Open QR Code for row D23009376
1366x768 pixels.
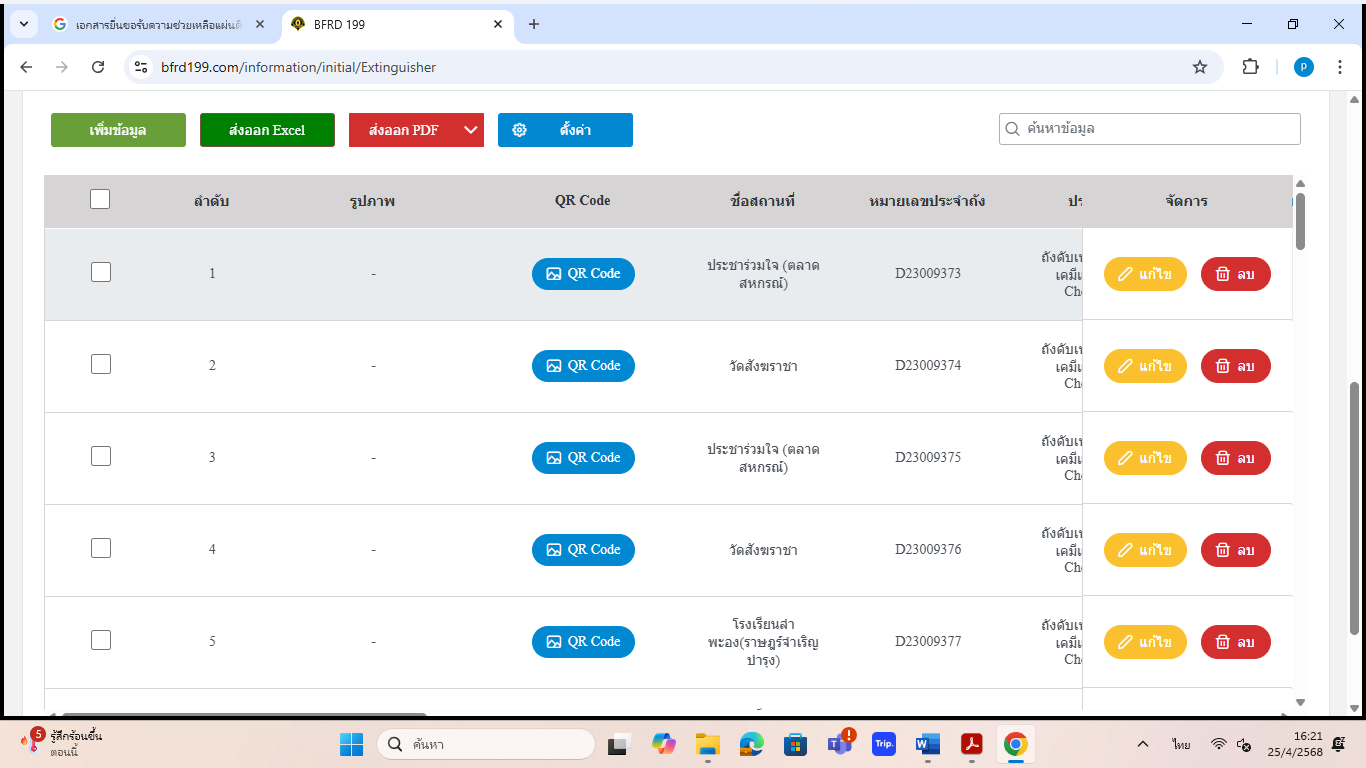click(583, 550)
